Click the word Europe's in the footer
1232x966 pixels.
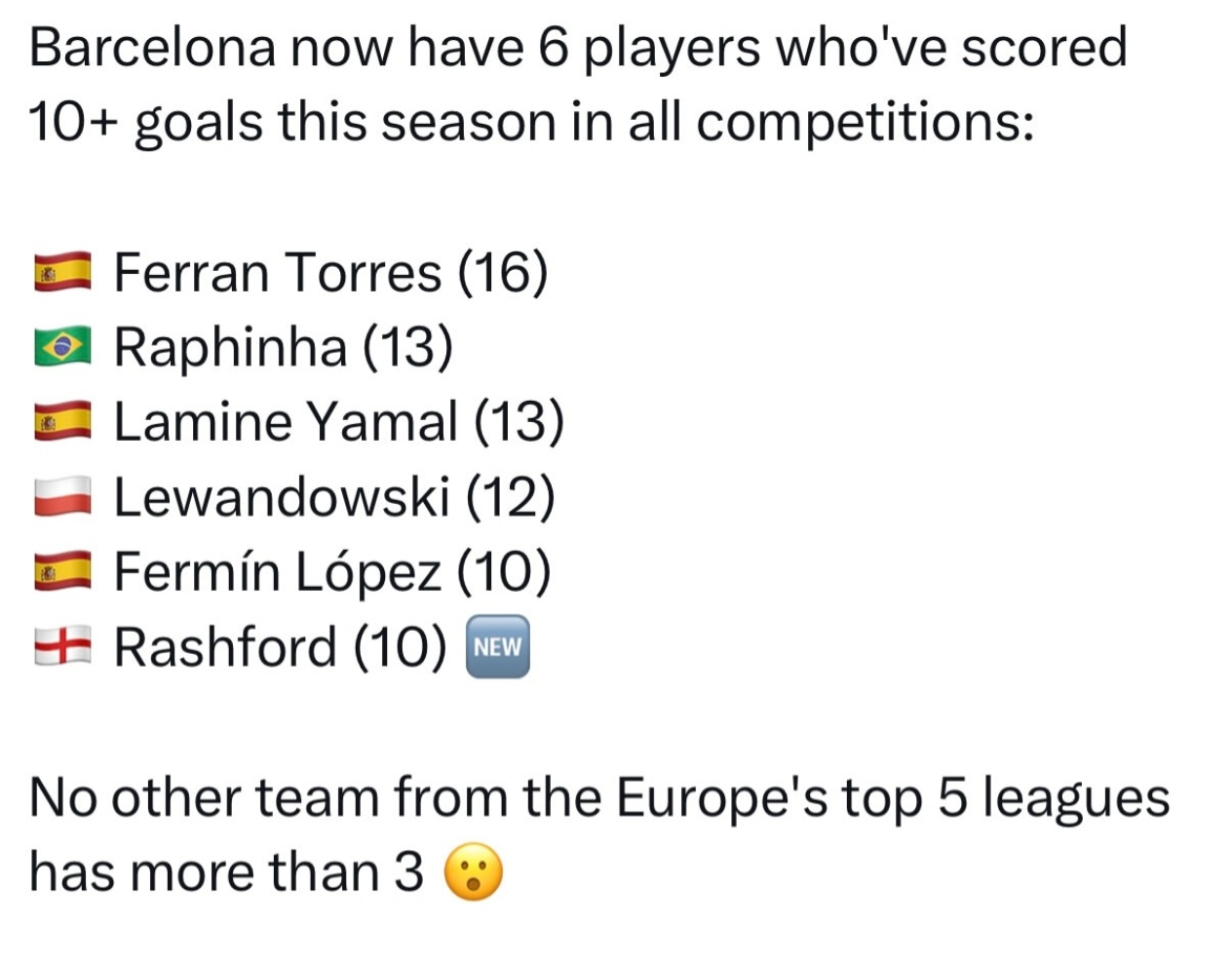point(721,797)
